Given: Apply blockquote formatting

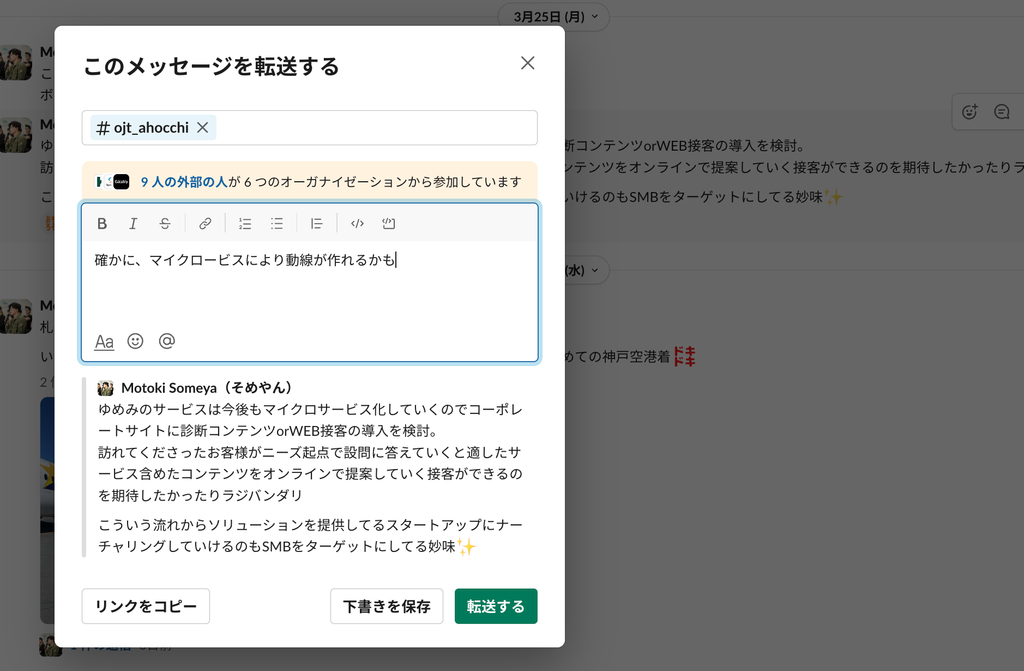Looking at the screenshot, I should tap(317, 224).
